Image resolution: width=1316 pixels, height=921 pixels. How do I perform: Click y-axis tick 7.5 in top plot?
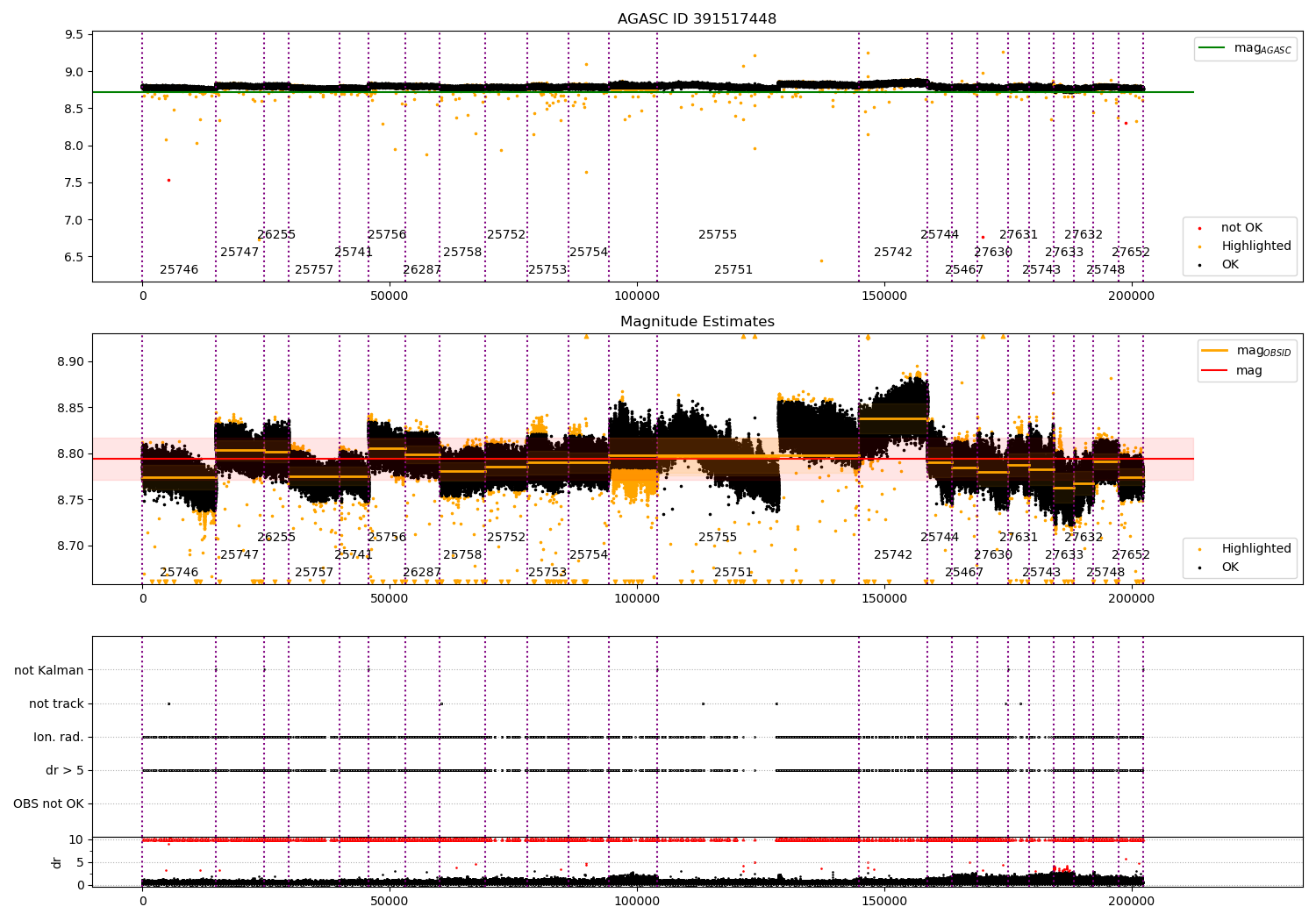coord(75,183)
